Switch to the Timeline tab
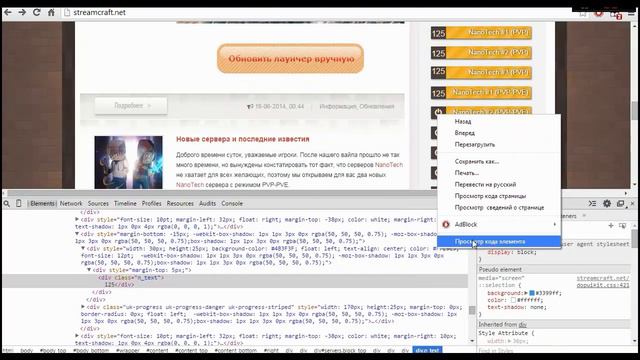Image resolution: width=640 pixels, height=360 pixels. [125, 203]
